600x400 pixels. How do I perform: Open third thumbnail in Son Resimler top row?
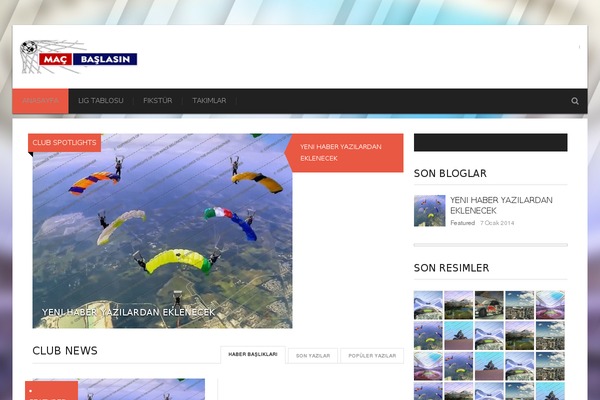point(489,305)
